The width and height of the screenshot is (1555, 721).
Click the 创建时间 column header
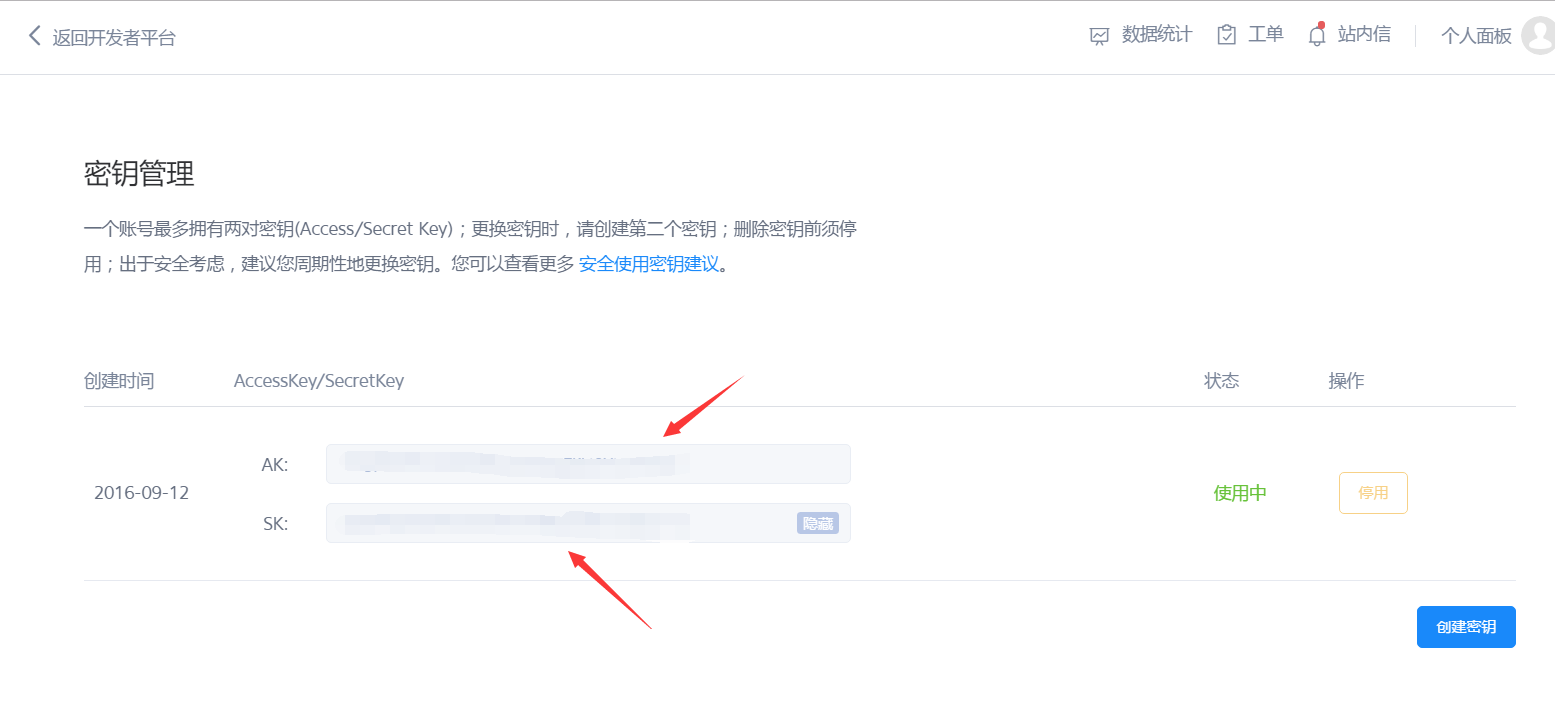[x=119, y=381]
